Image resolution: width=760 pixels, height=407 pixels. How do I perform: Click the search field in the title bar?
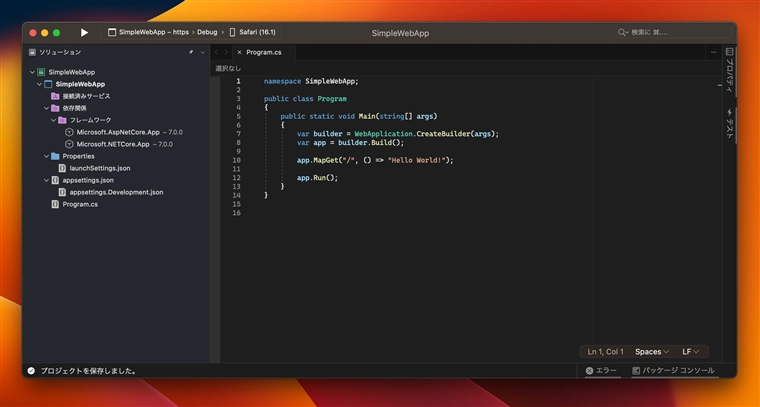673,32
